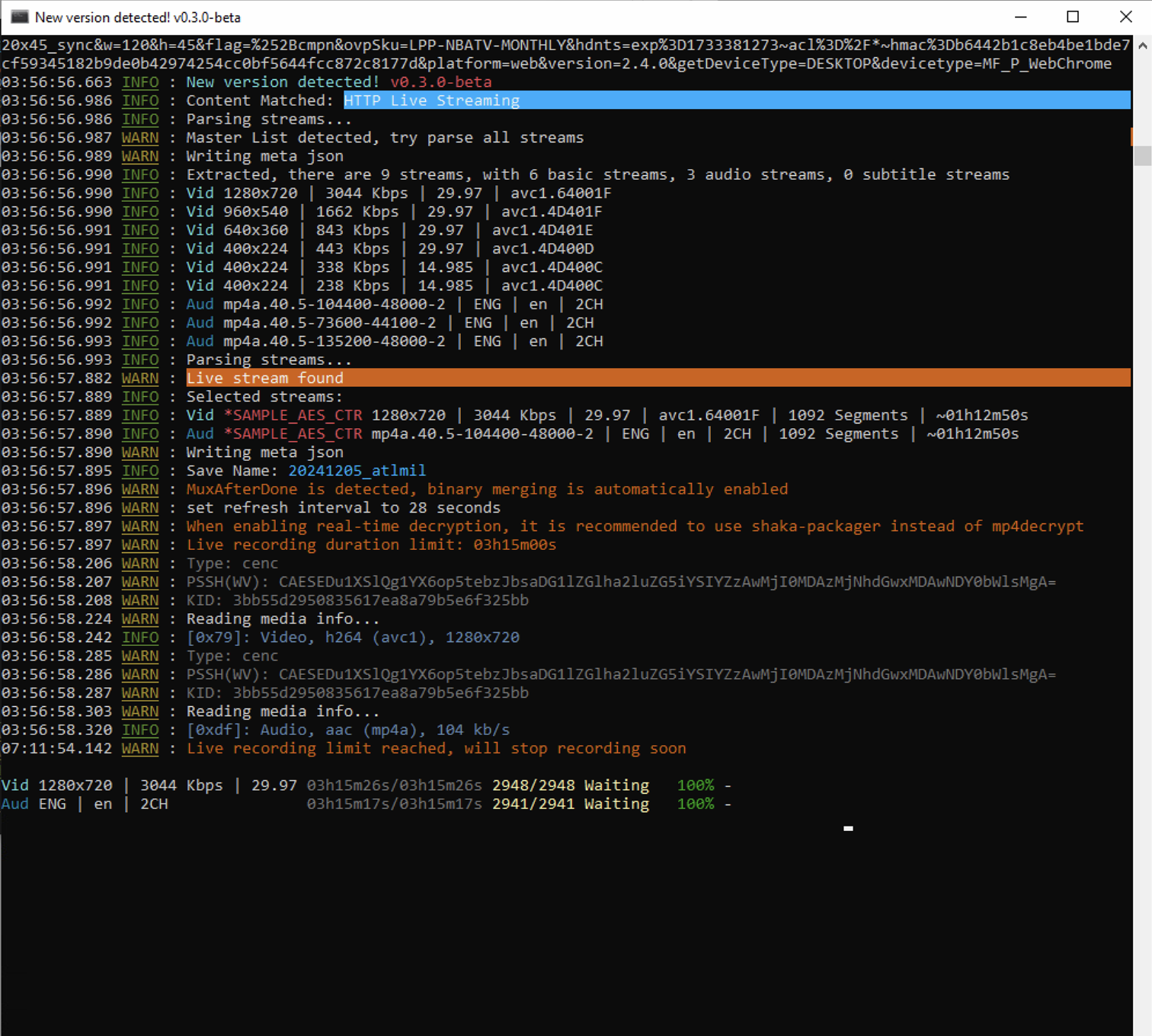Image resolution: width=1152 pixels, height=1036 pixels.
Task: Close the terminal window
Action: (x=1125, y=17)
